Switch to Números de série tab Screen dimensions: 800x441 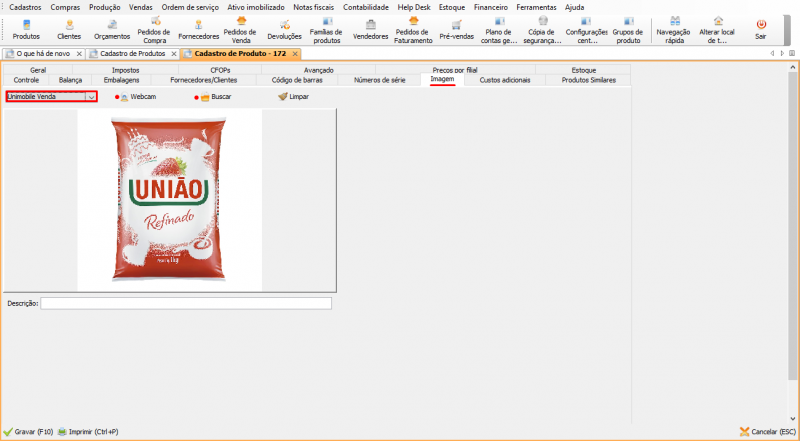(380, 80)
